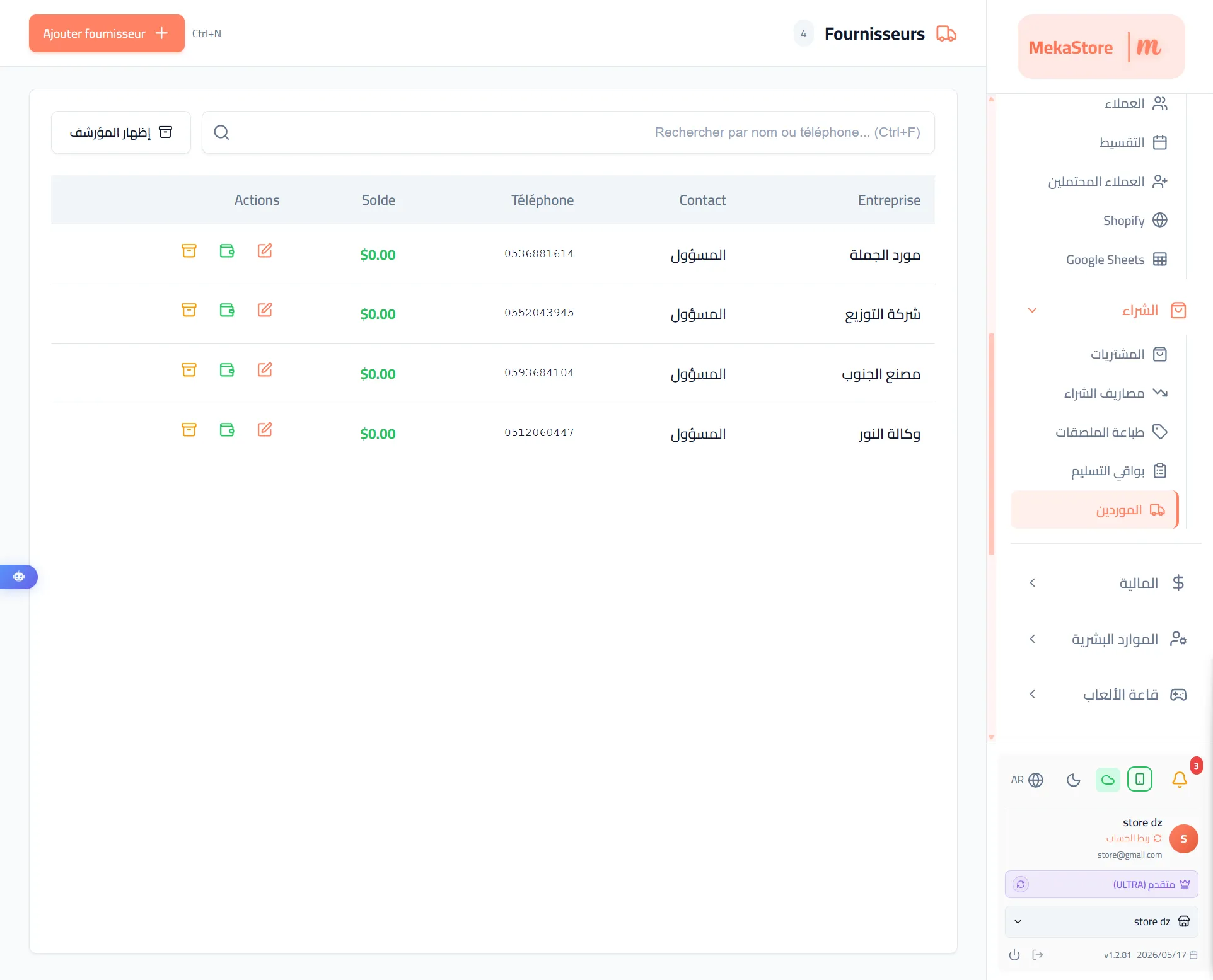Open العملاء in the sidebar
The width and height of the screenshot is (1213, 980).
coord(1136,103)
